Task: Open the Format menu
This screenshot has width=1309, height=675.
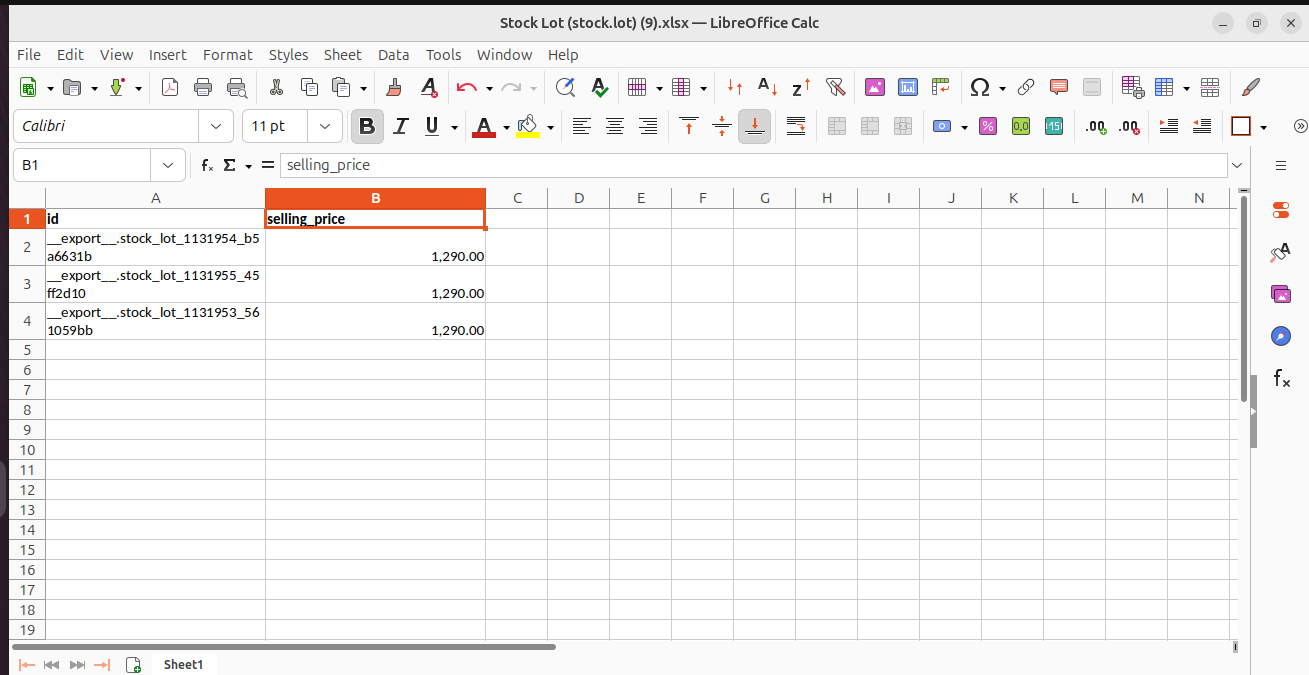Action: click(x=228, y=55)
